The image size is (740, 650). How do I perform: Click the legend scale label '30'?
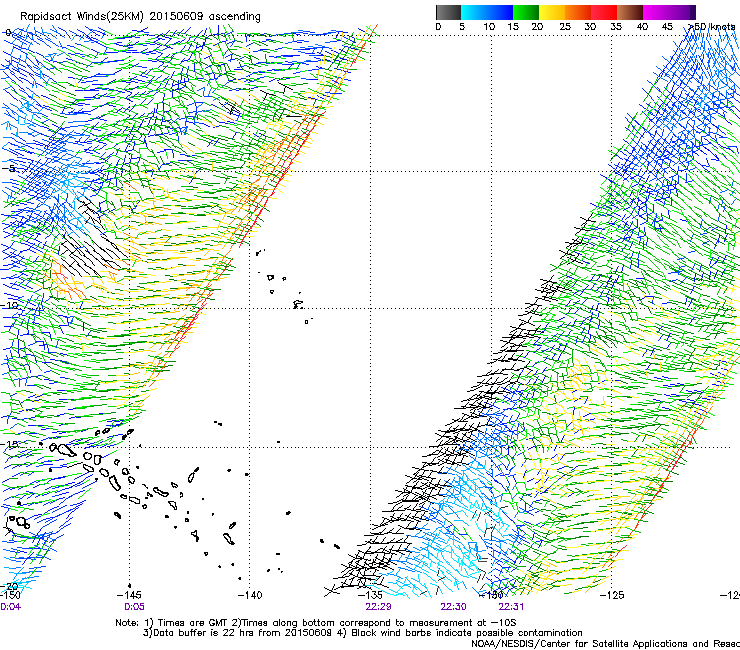tap(590, 27)
